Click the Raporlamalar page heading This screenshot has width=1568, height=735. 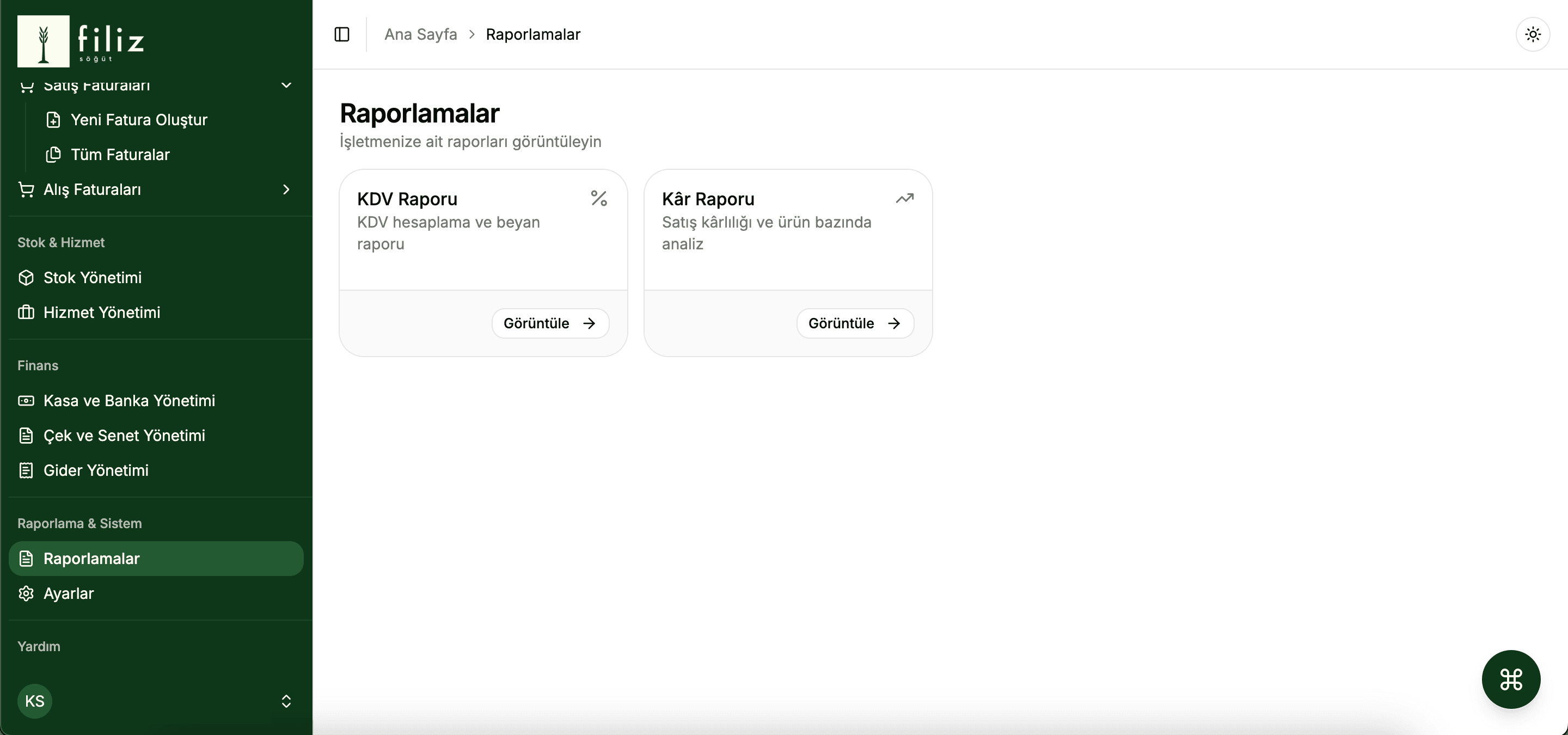419,113
